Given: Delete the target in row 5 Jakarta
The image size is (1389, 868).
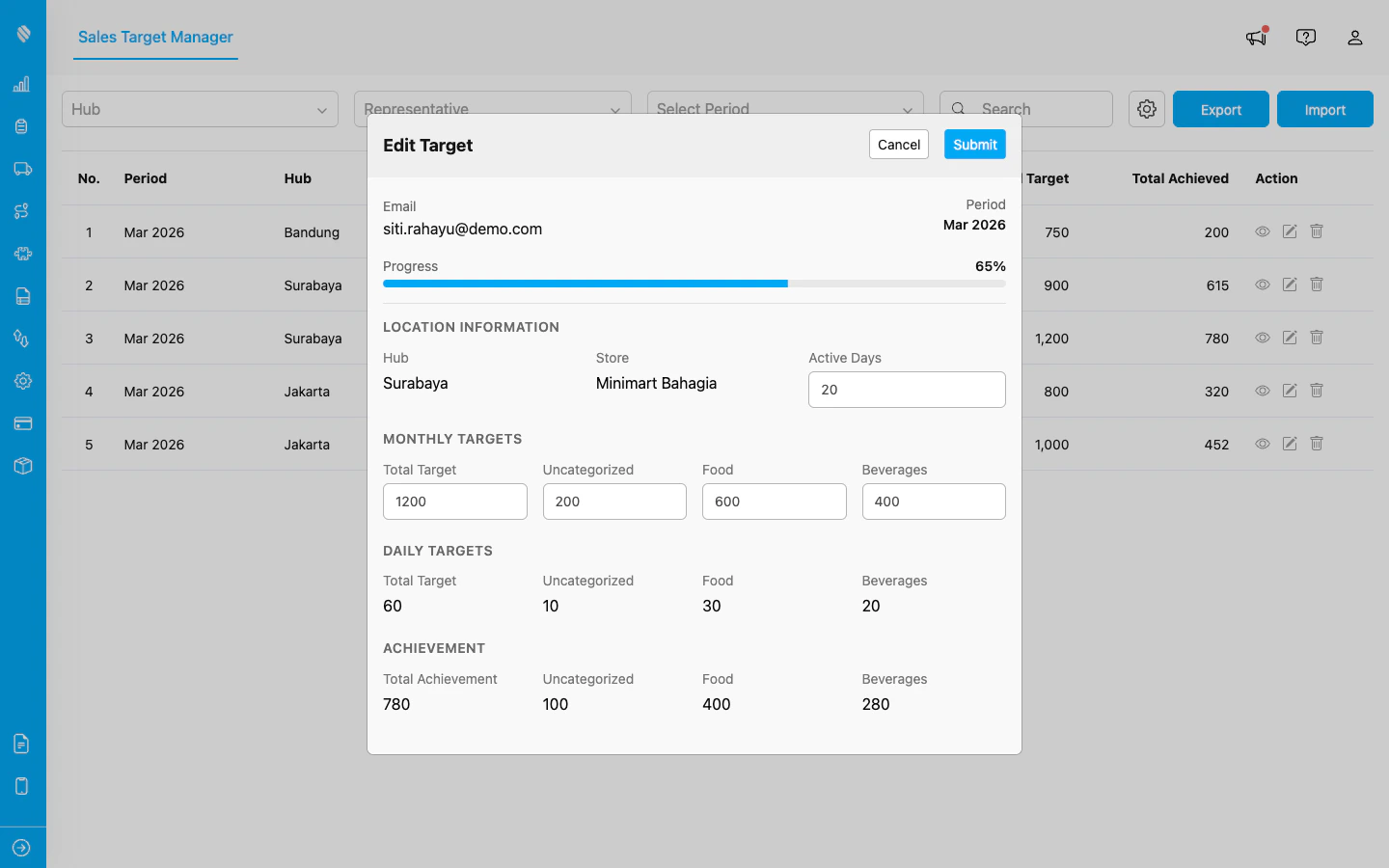Looking at the screenshot, I should pyautogui.click(x=1317, y=444).
